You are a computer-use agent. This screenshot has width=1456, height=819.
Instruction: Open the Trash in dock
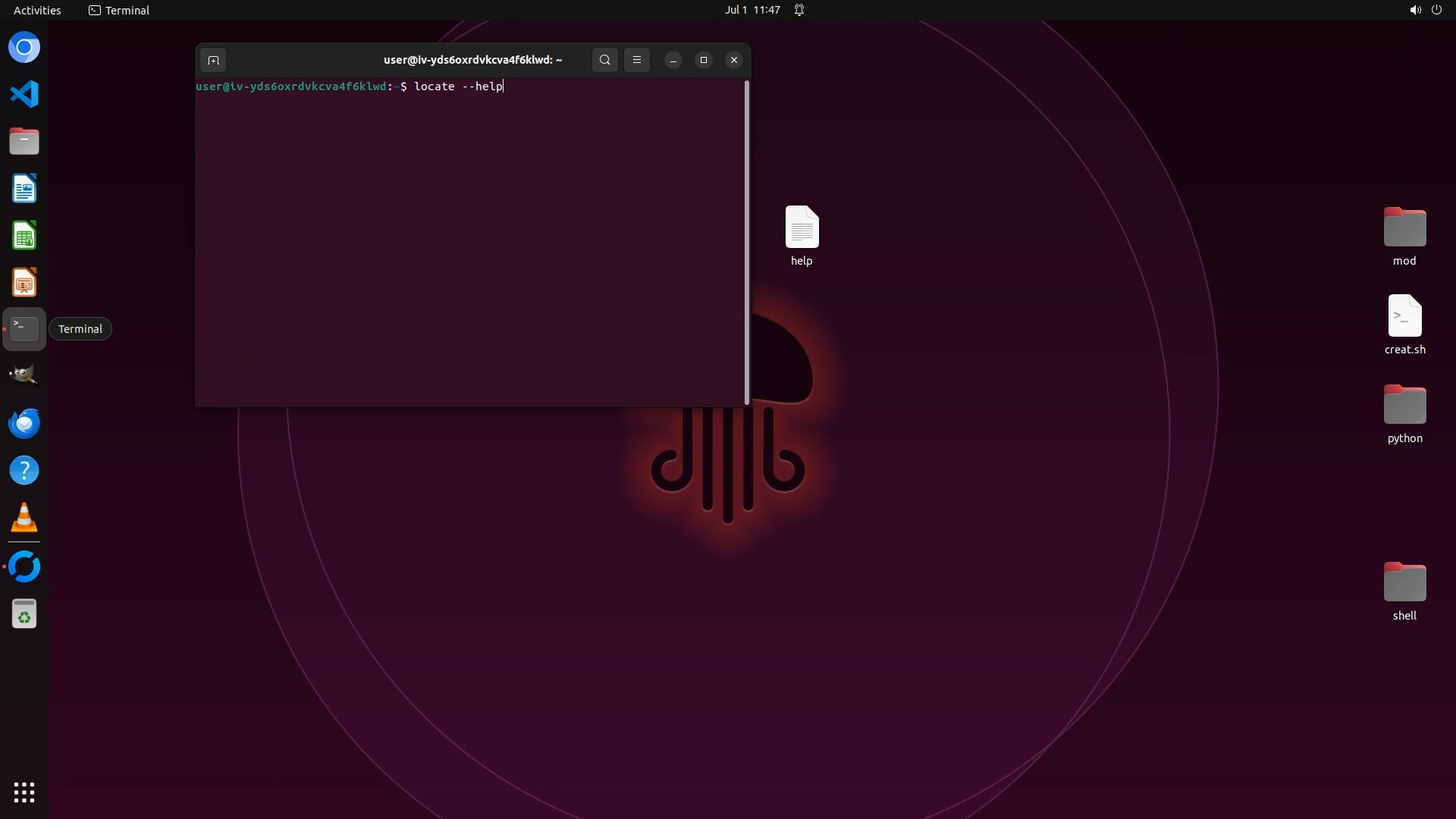pyautogui.click(x=24, y=614)
